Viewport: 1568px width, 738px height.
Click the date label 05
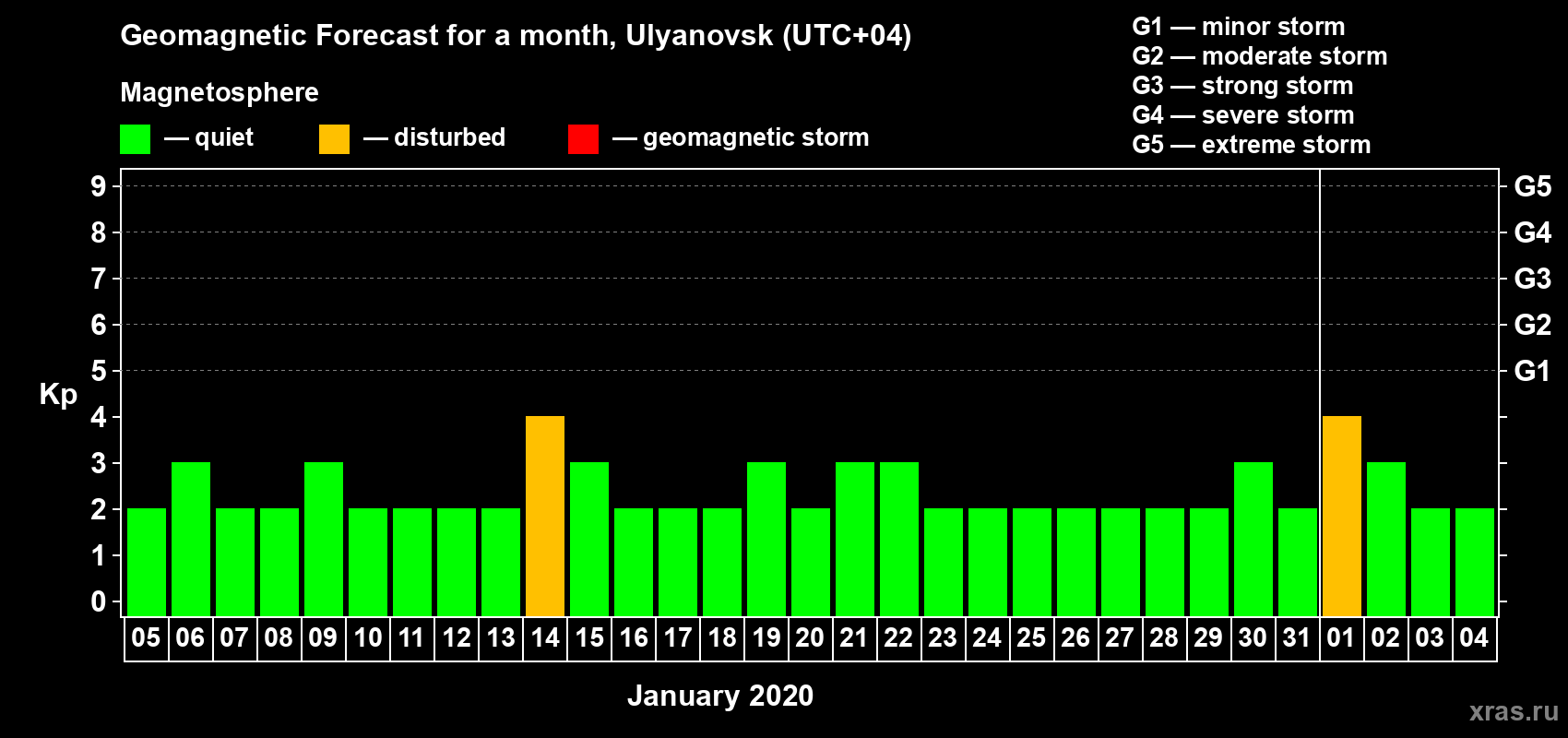146,637
